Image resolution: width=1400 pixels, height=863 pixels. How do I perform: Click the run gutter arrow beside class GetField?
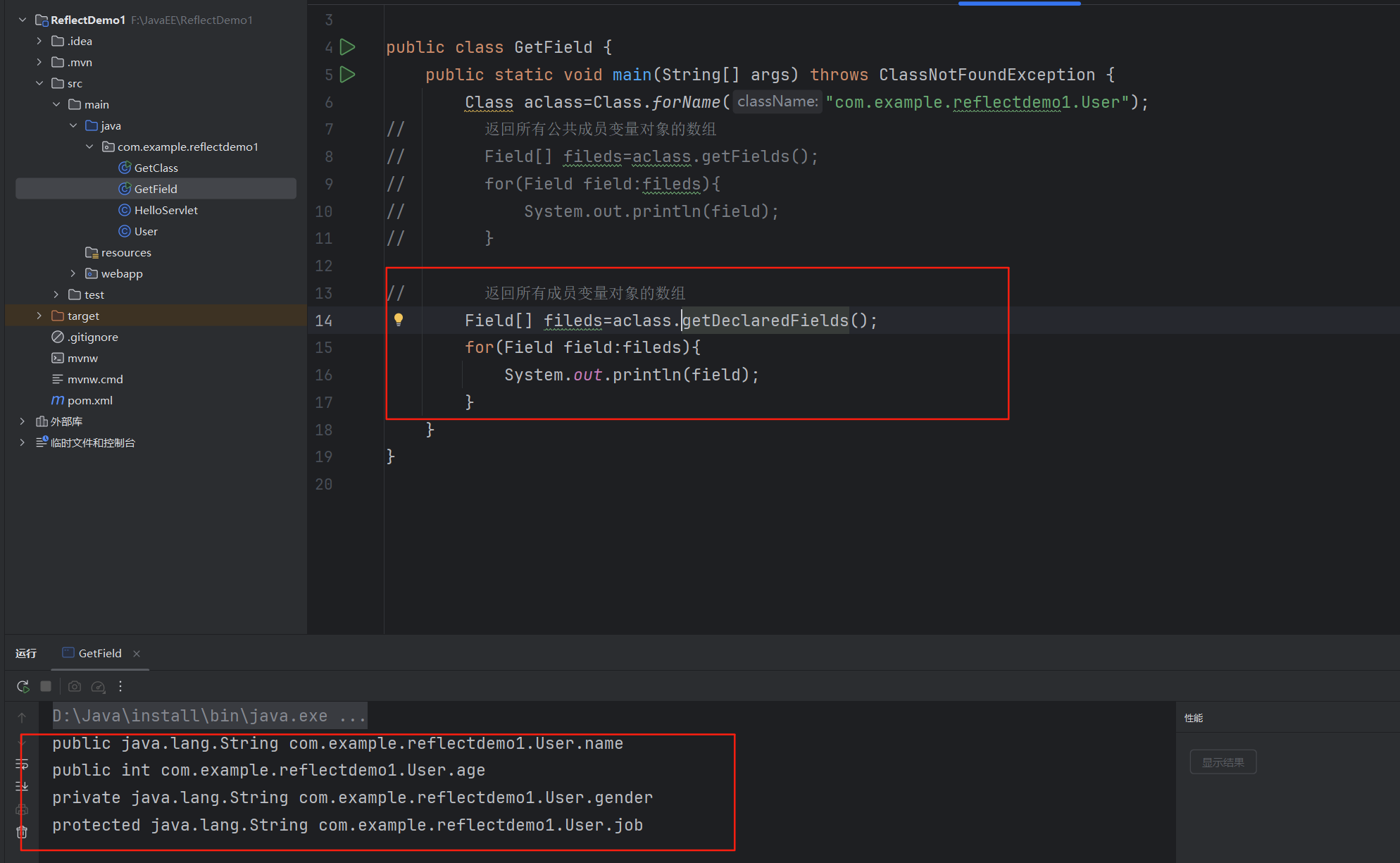tap(347, 47)
